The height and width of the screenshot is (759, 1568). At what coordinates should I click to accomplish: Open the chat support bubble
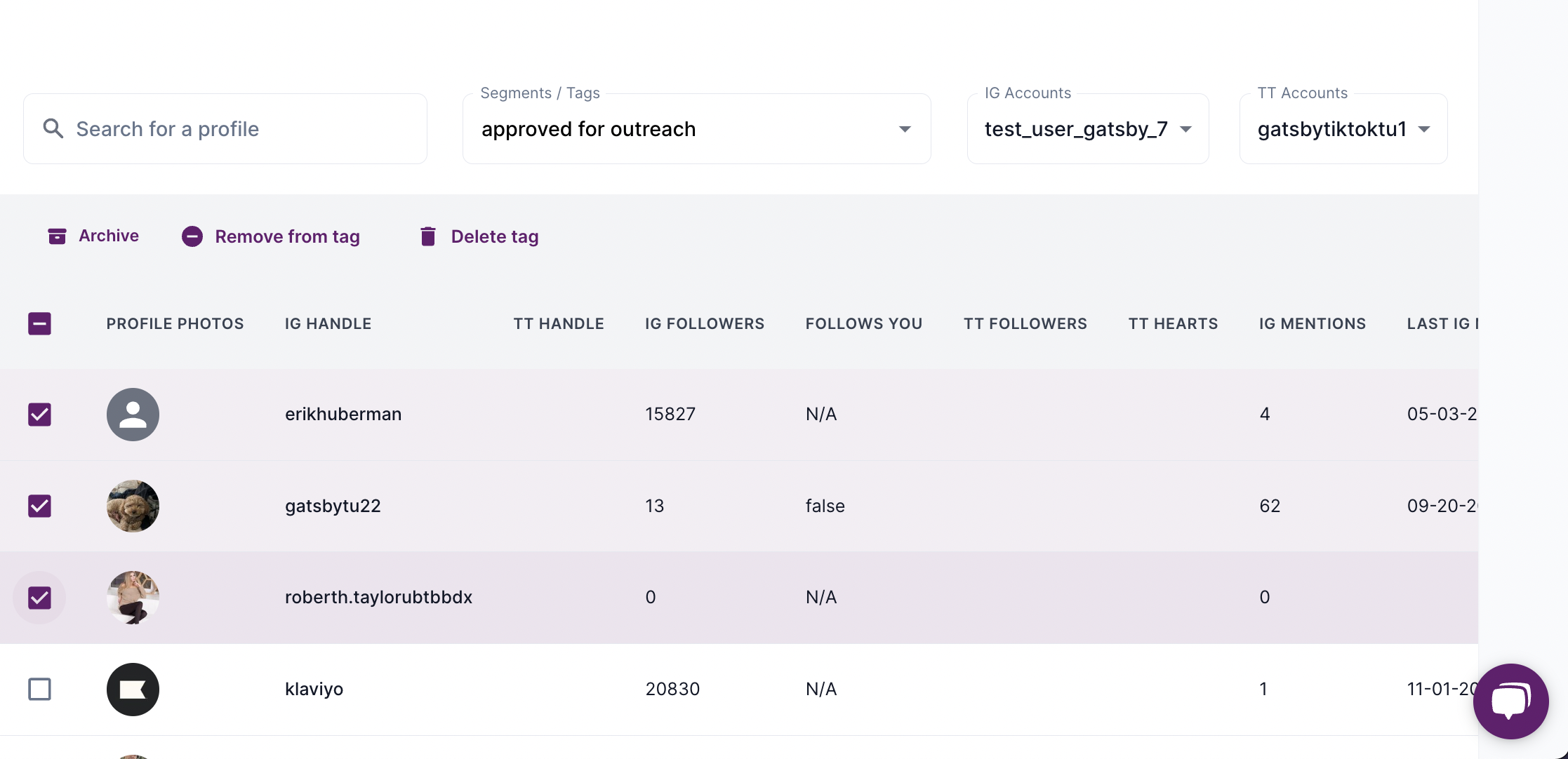click(1510, 701)
